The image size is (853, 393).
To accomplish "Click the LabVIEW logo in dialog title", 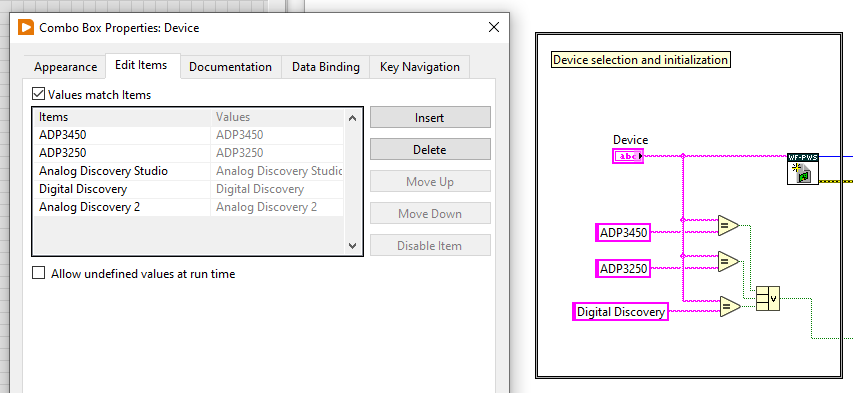I will (26, 27).
